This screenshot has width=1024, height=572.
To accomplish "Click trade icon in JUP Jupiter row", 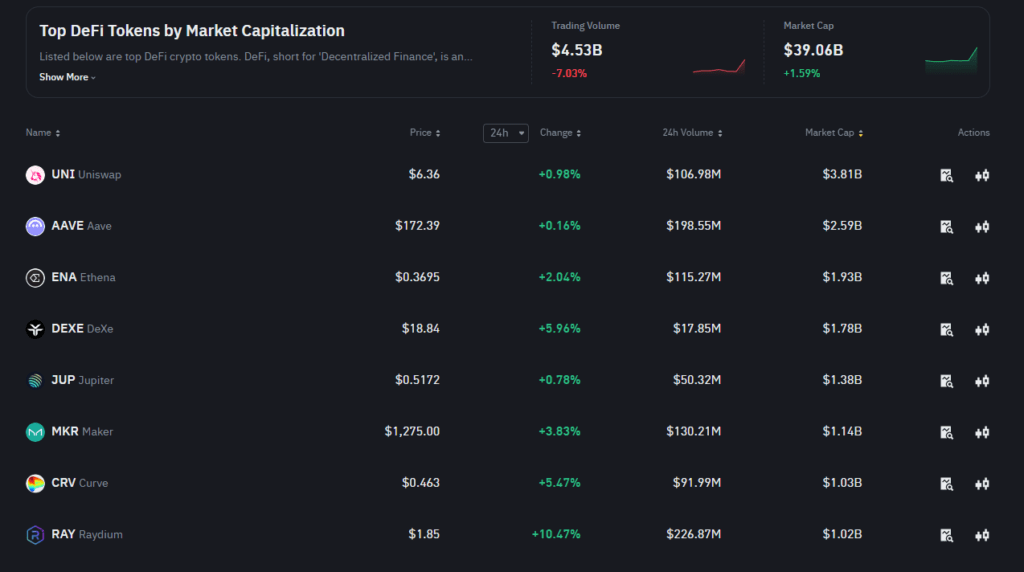I will click(x=982, y=381).
